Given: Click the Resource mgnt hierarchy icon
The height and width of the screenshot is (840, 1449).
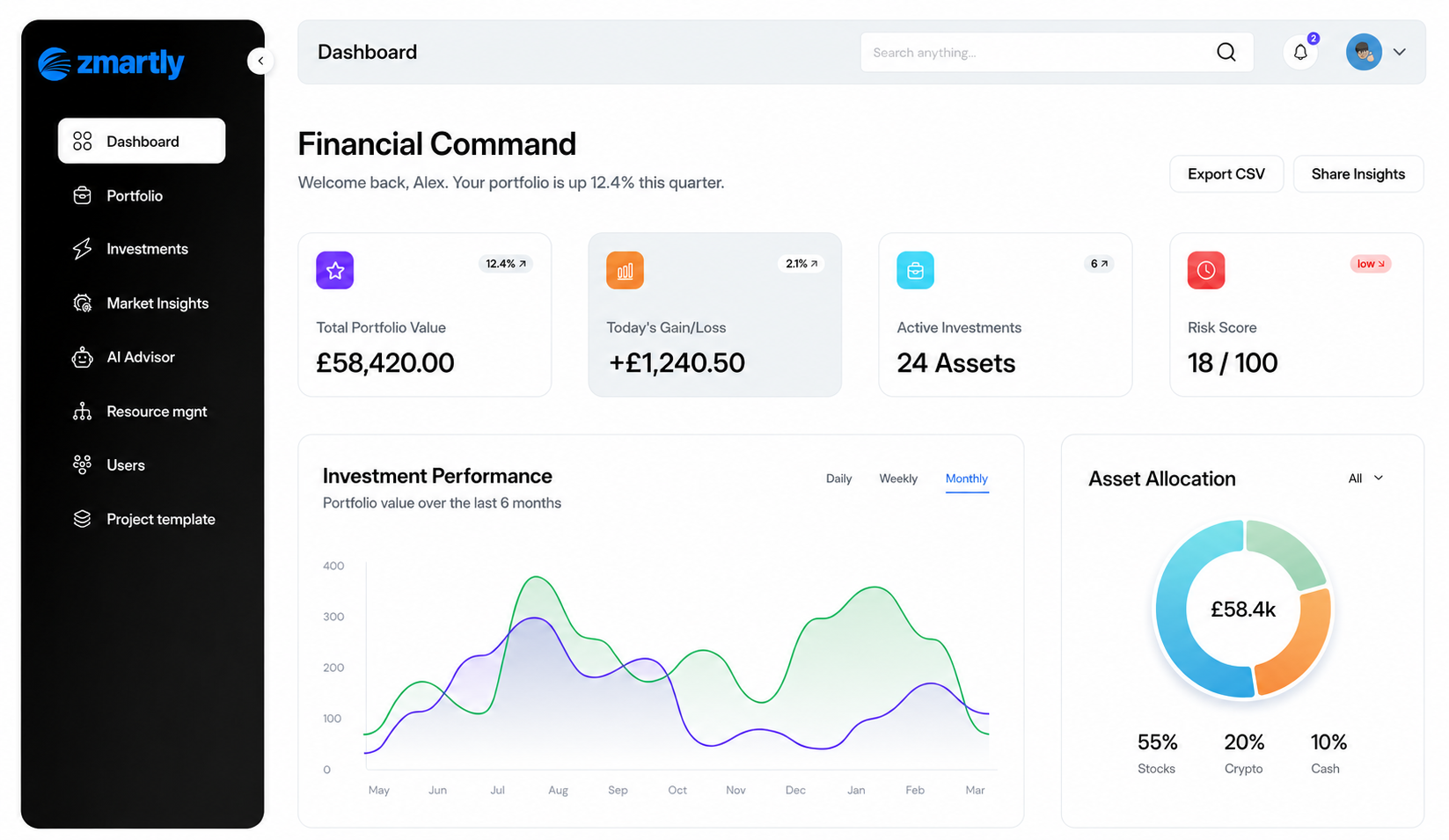Looking at the screenshot, I should point(82,412).
